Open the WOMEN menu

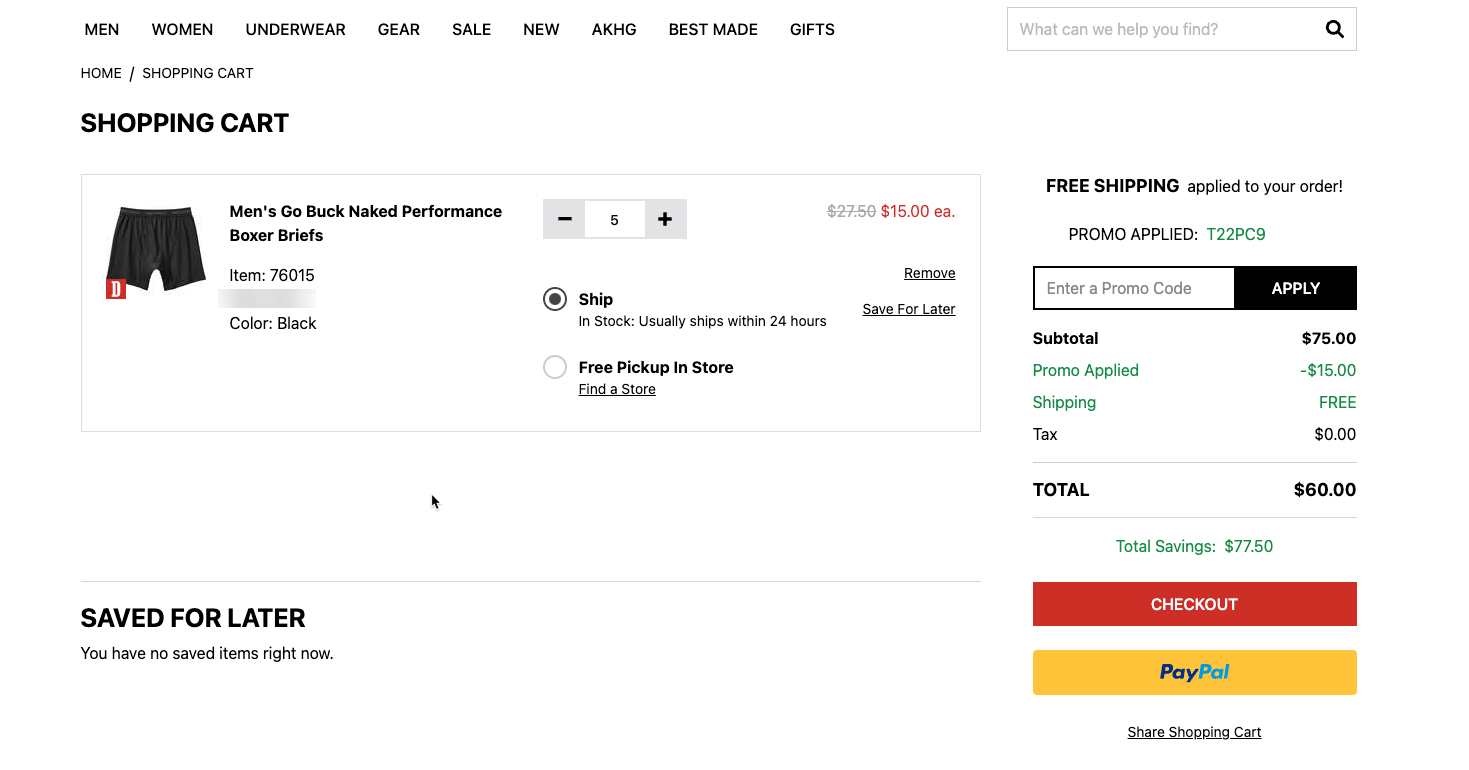click(182, 29)
